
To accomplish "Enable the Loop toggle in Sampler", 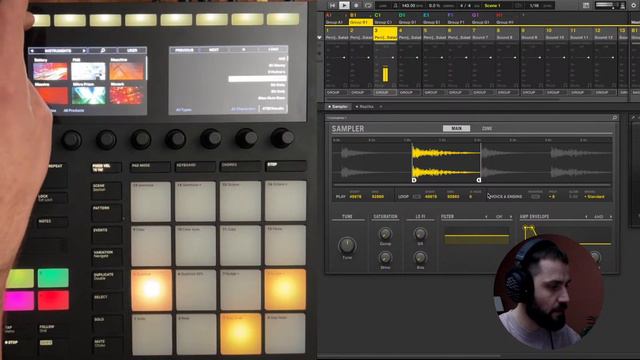I will click(x=416, y=197).
